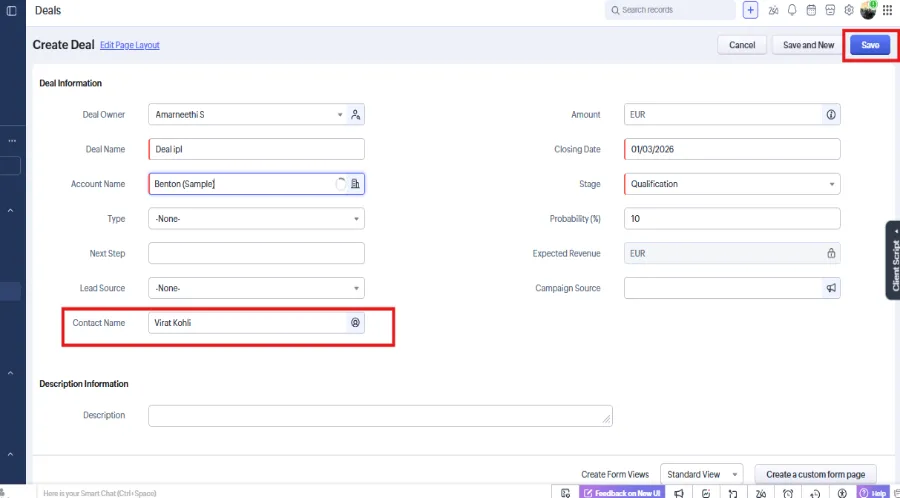Open the apps grid launcher
Screen dimensions: 900x498
tap(887, 10)
